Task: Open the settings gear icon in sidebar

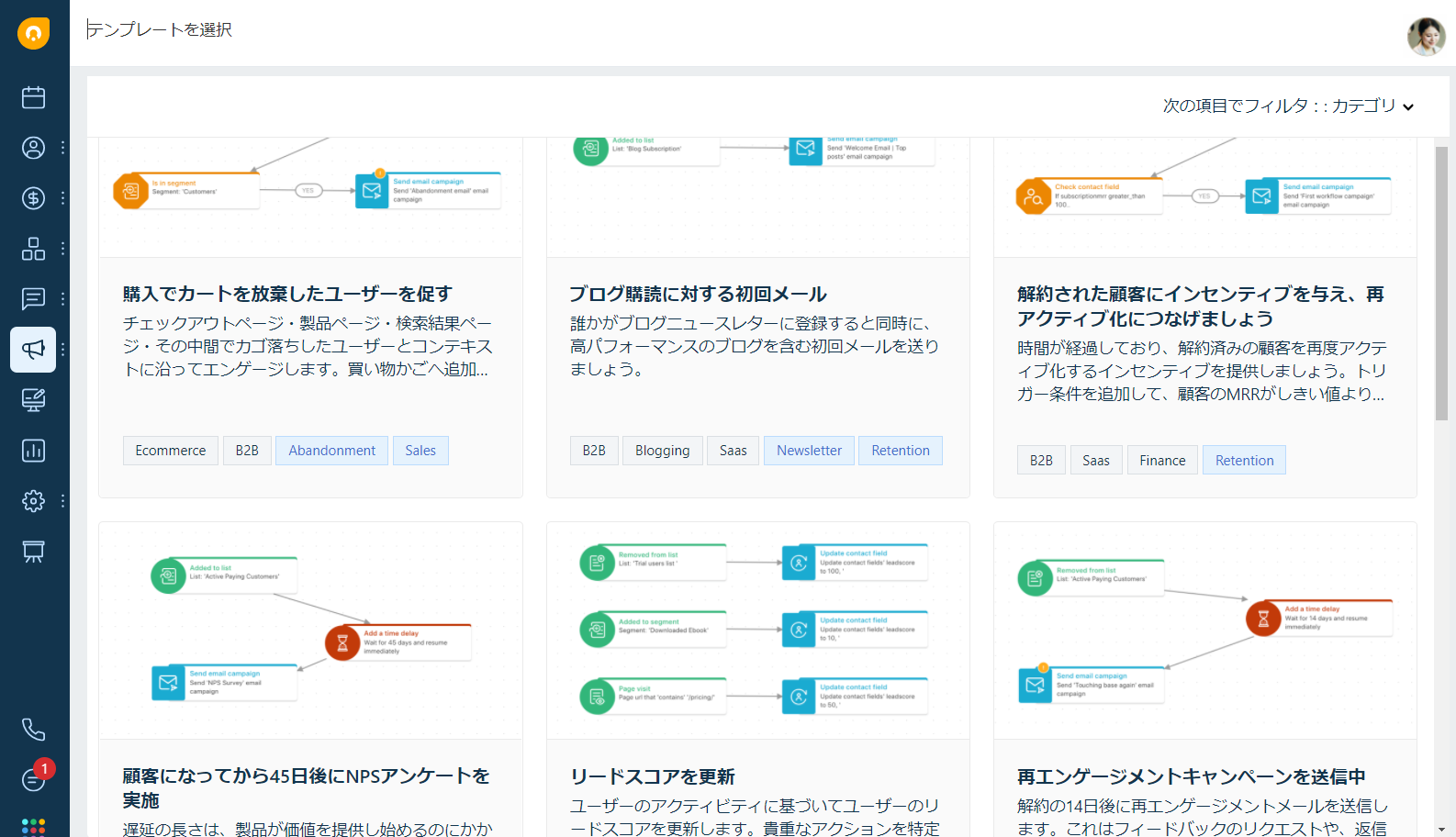Action: pyautogui.click(x=34, y=501)
